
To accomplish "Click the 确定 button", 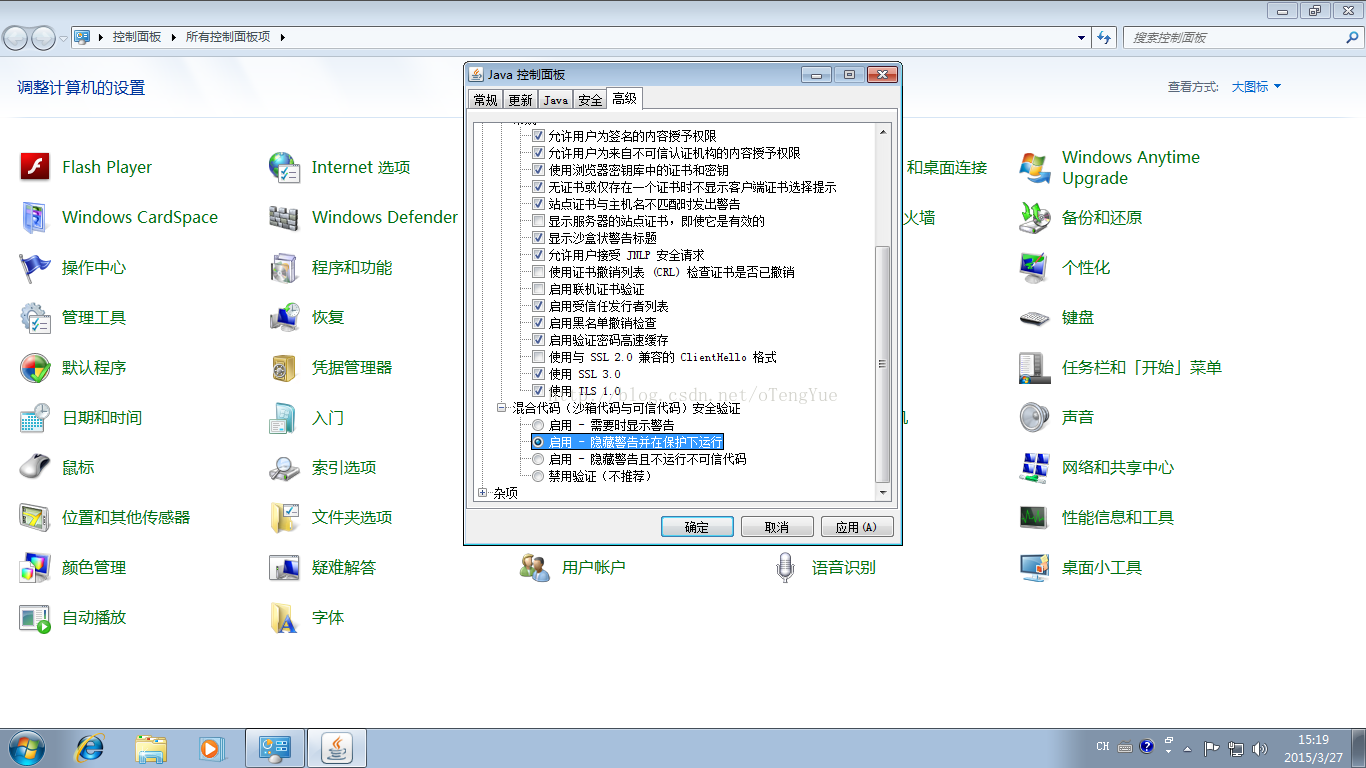I will [x=697, y=527].
